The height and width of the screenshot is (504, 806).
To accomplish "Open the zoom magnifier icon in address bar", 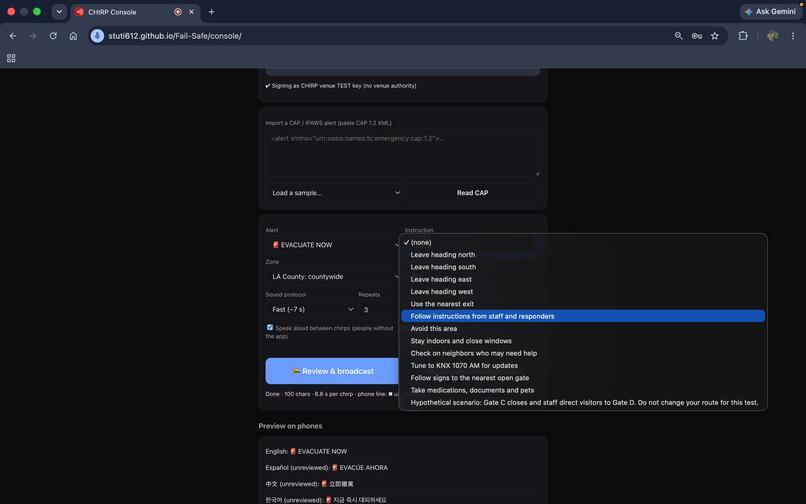I will point(679,36).
